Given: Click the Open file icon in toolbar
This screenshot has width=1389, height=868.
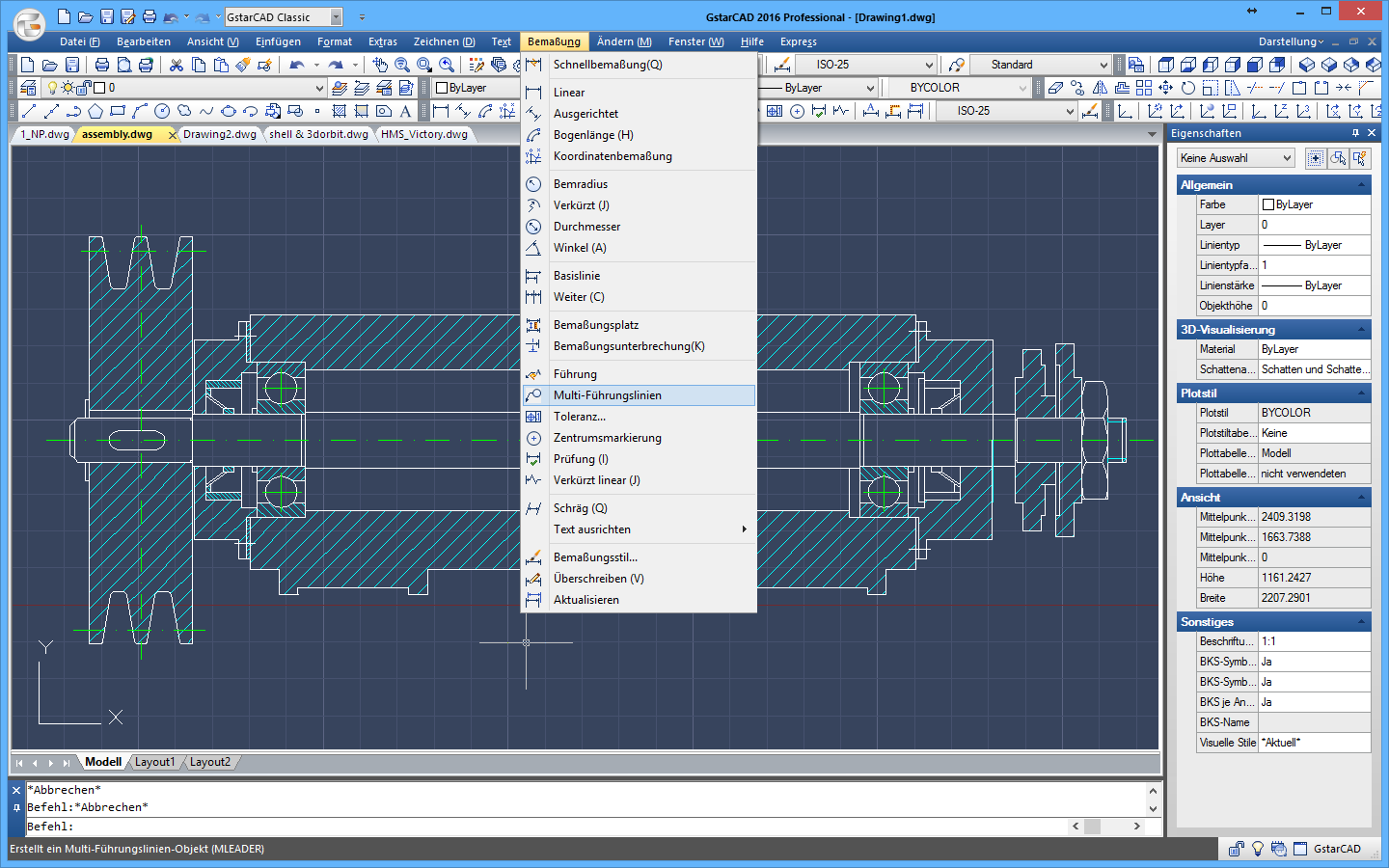Looking at the screenshot, I should pyautogui.click(x=49, y=65).
